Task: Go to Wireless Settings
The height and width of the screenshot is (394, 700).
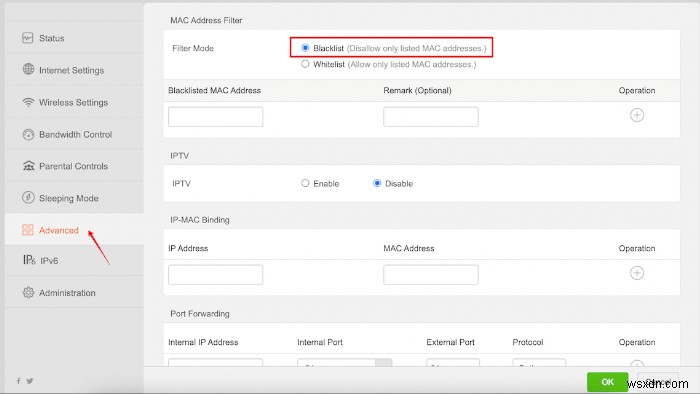Action: [x=74, y=103]
